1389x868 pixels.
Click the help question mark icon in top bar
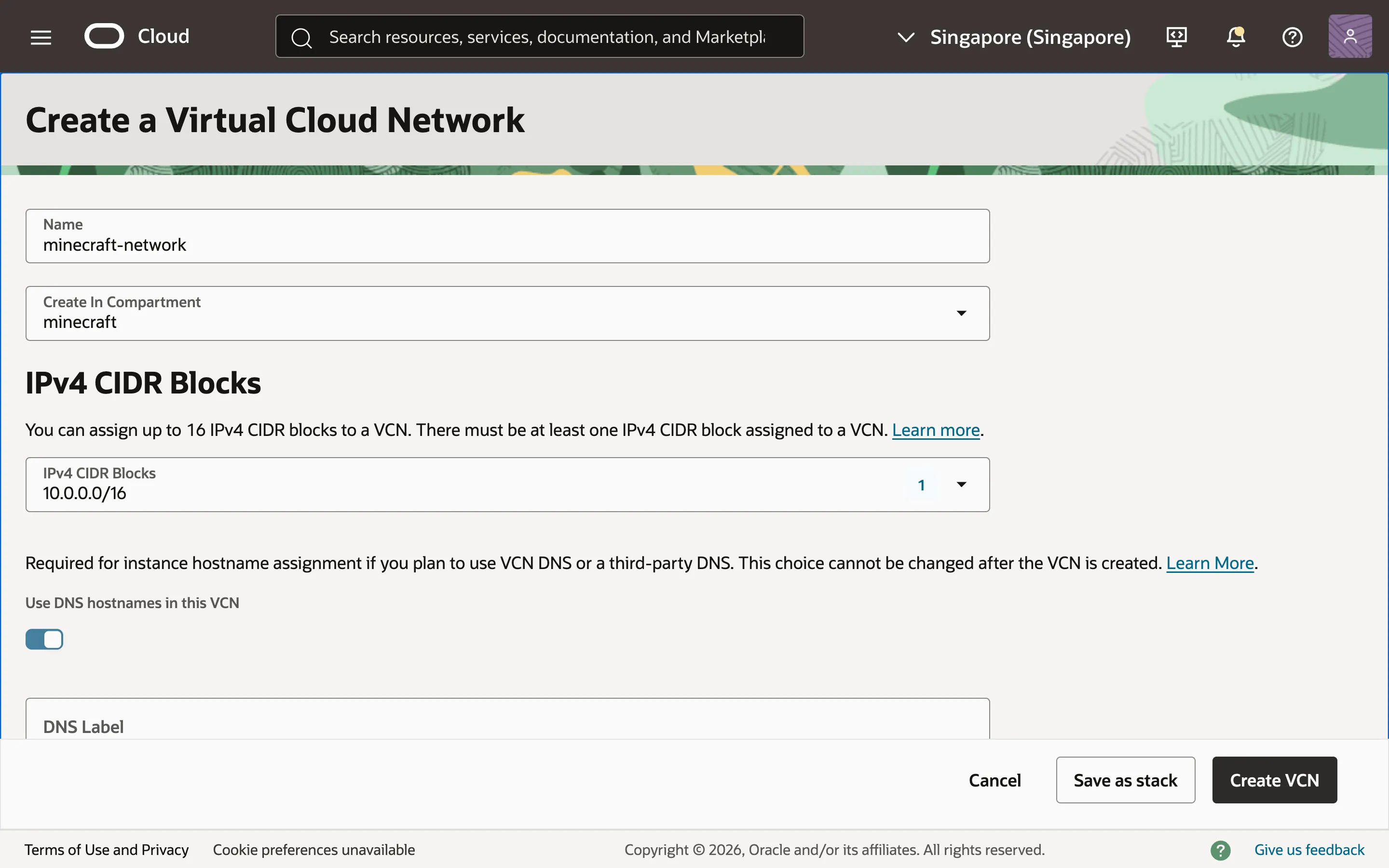click(1293, 37)
